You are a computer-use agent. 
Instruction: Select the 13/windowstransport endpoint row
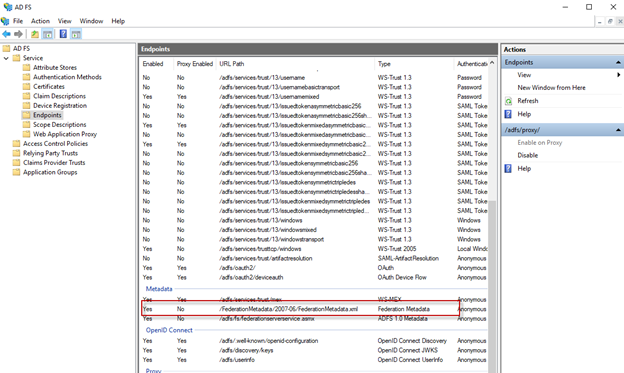click(x=314, y=239)
